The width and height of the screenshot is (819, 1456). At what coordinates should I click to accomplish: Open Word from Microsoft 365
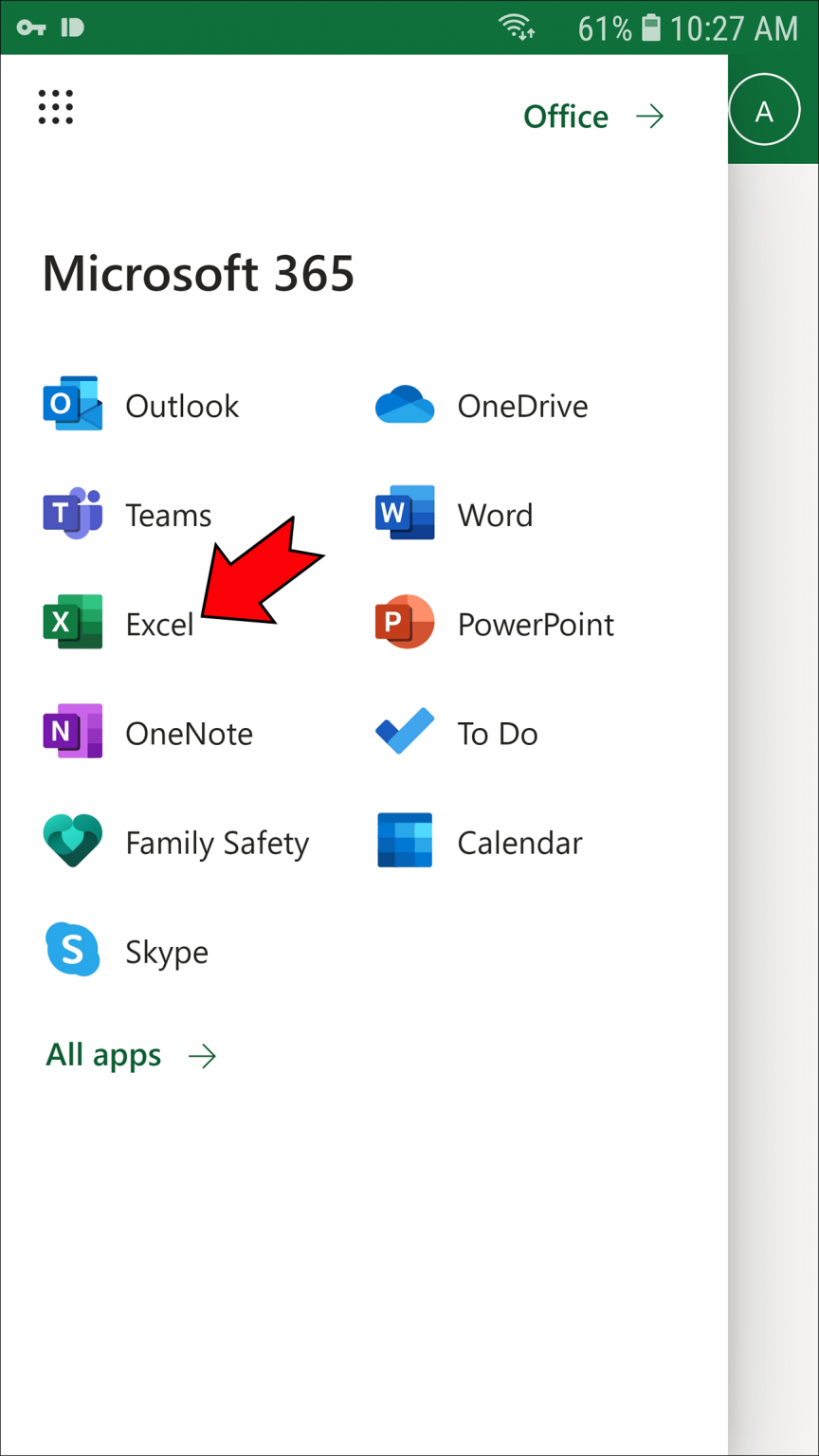click(x=405, y=514)
